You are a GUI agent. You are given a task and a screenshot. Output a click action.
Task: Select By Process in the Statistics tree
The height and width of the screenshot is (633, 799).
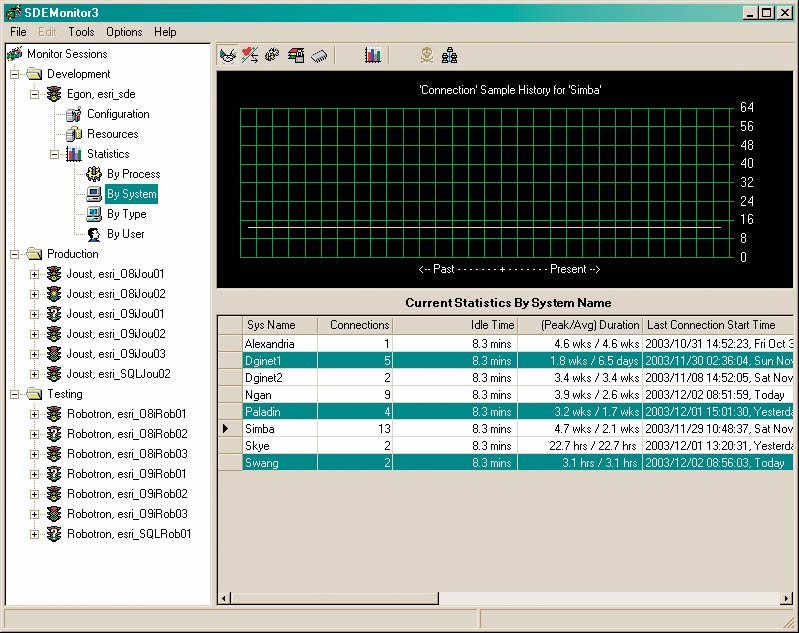pos(133,174)
